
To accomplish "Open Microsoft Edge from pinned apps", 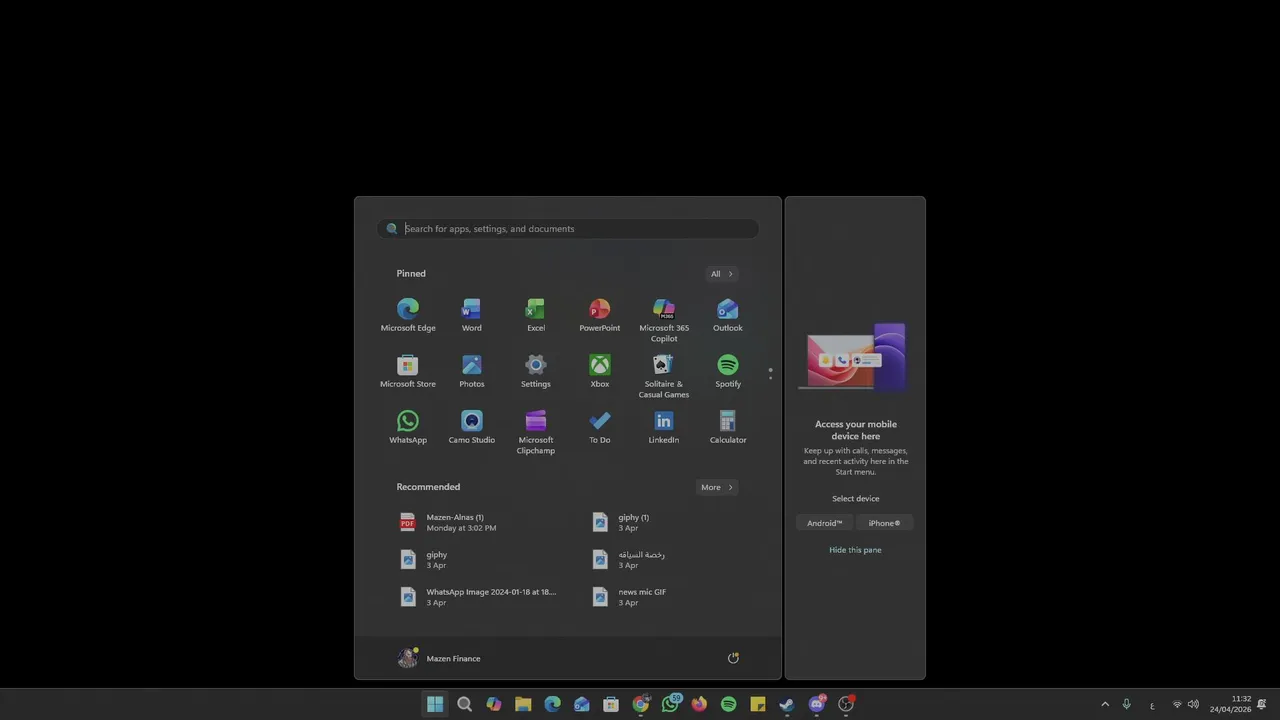I will coord(408,315).
